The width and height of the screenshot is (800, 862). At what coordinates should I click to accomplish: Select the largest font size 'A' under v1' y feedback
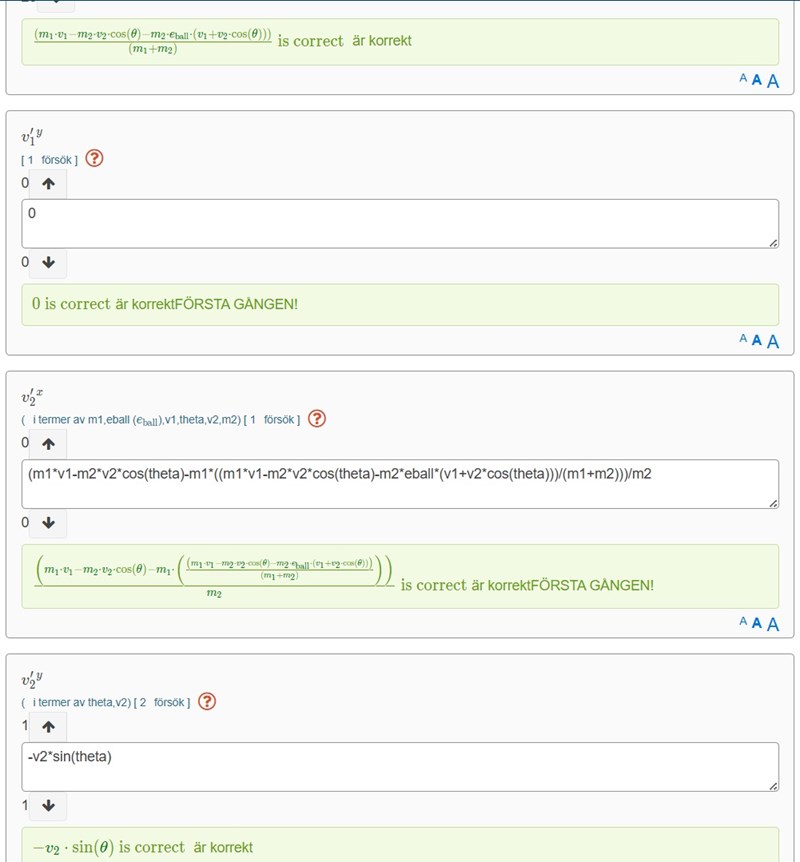(773, 341)
